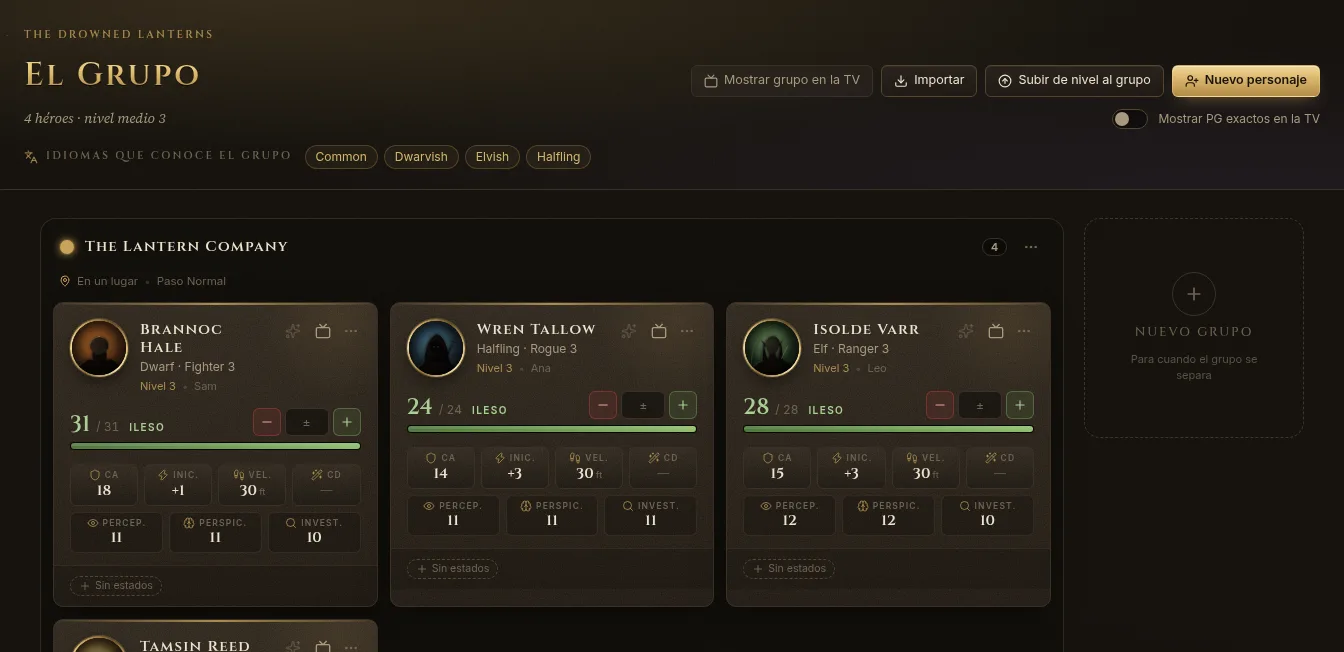This screenshot has width=1344, height=652.
Task: Click Isolde Varr's ± hit point field
Action: coord(980,405)
